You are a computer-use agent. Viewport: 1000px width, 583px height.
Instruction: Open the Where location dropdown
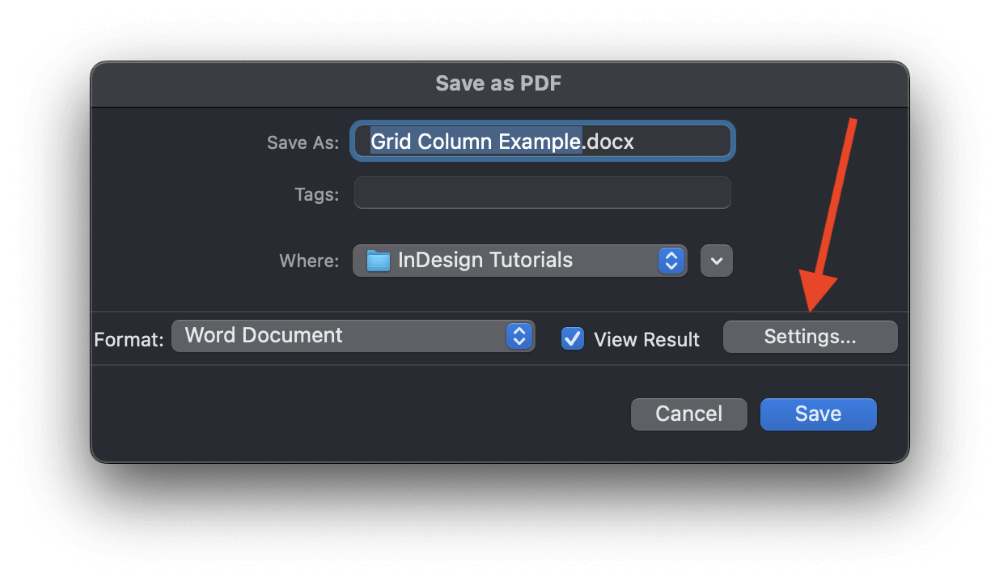click(x=520, y=260)
